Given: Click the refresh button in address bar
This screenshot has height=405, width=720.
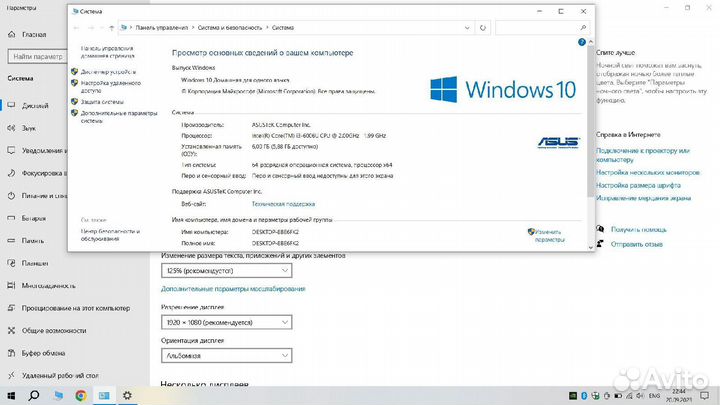Looking at the screenshot, I should 483,28.
